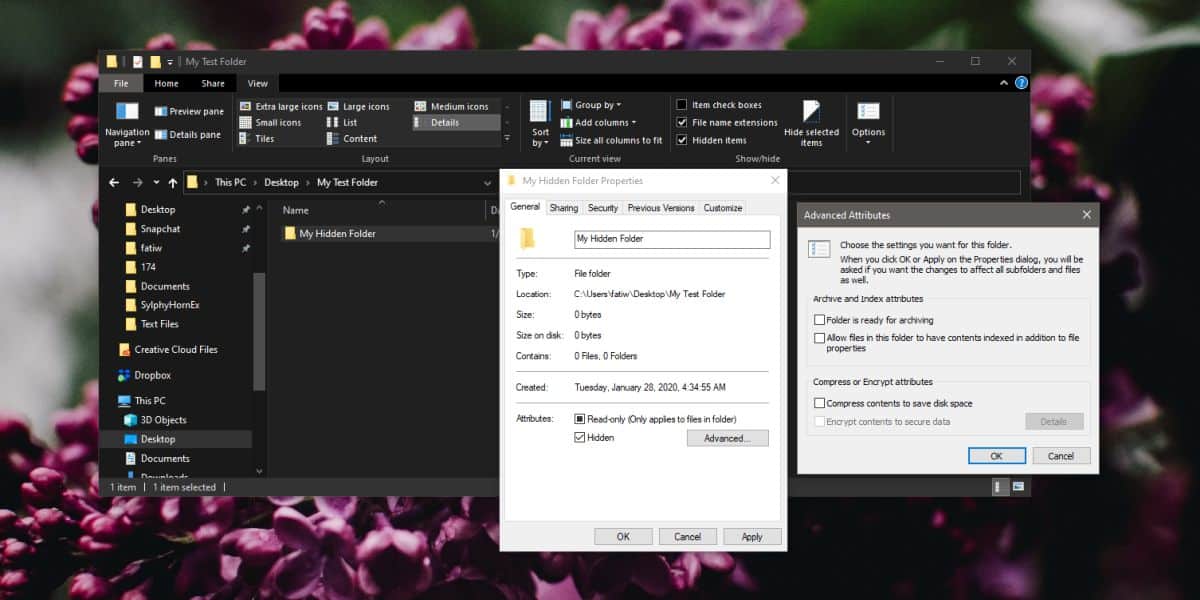Click Cancel in Advanced Attributes
The width and height of the screenshot is (1200, 600).
pos(1061,456)
